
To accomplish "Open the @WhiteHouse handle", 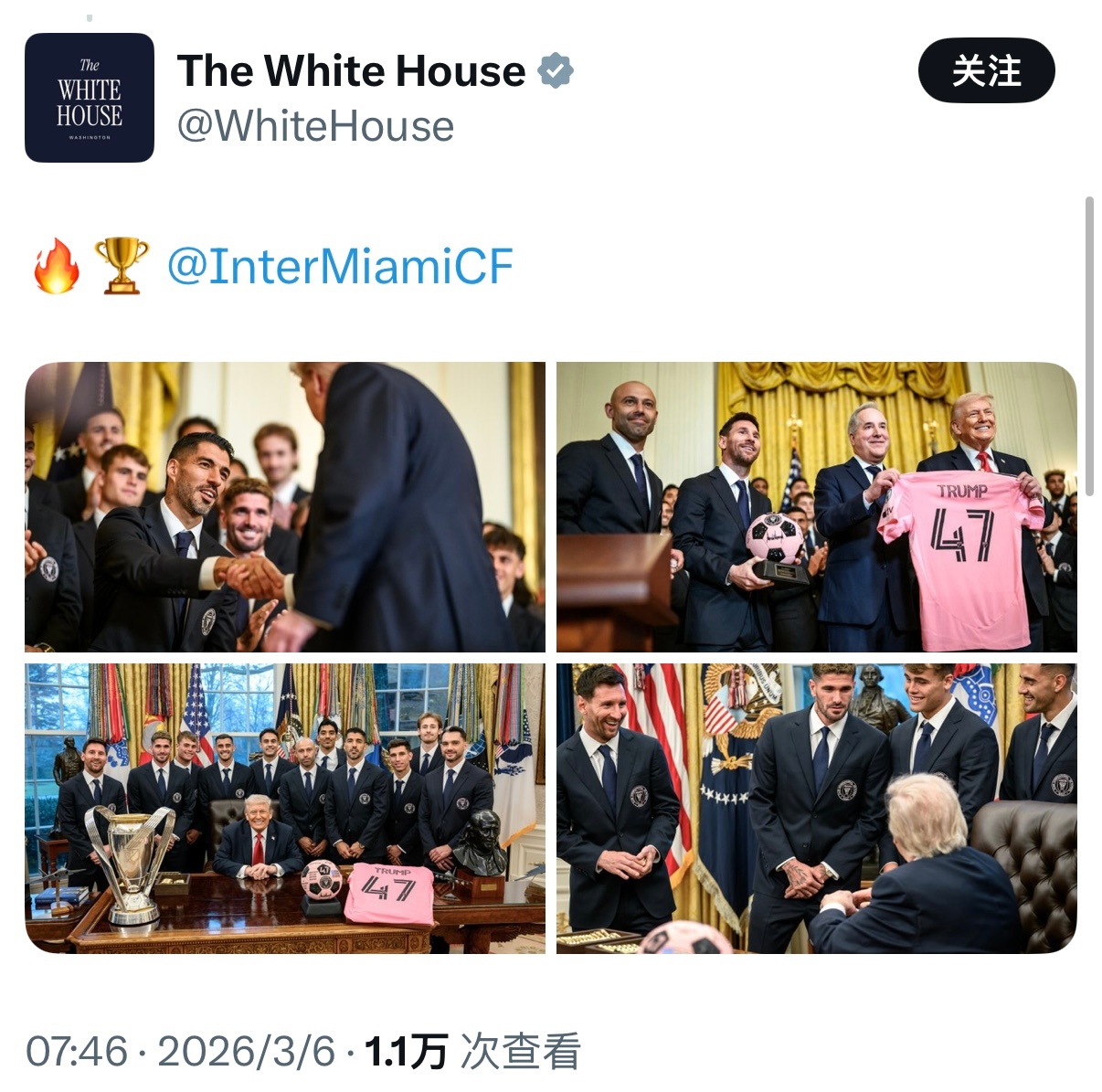I will click(315, 126).
